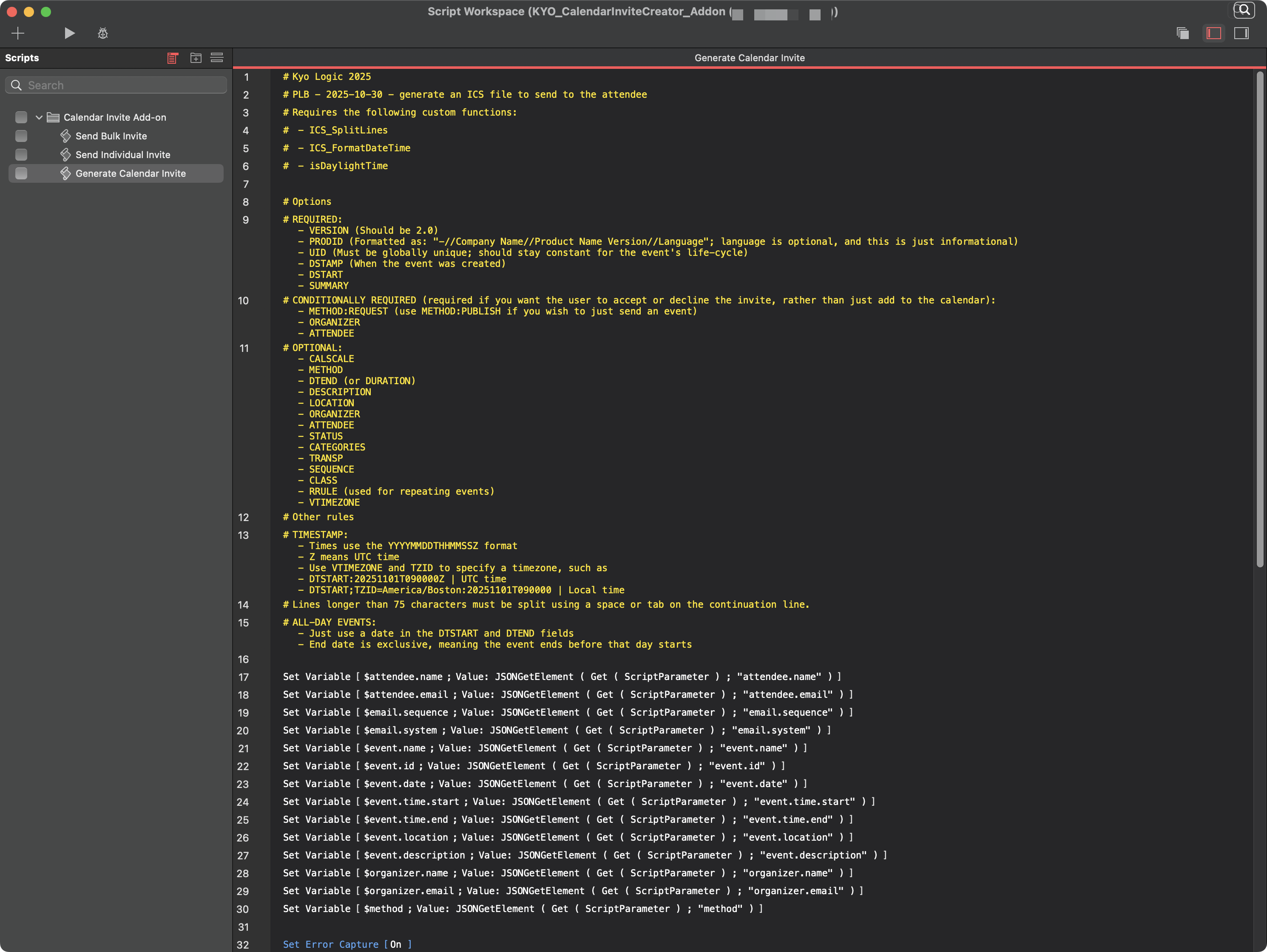Run the script with the play button
The width and height of the screenshot is (1267, 952).
pyautogui.click(x=69, y=33)
